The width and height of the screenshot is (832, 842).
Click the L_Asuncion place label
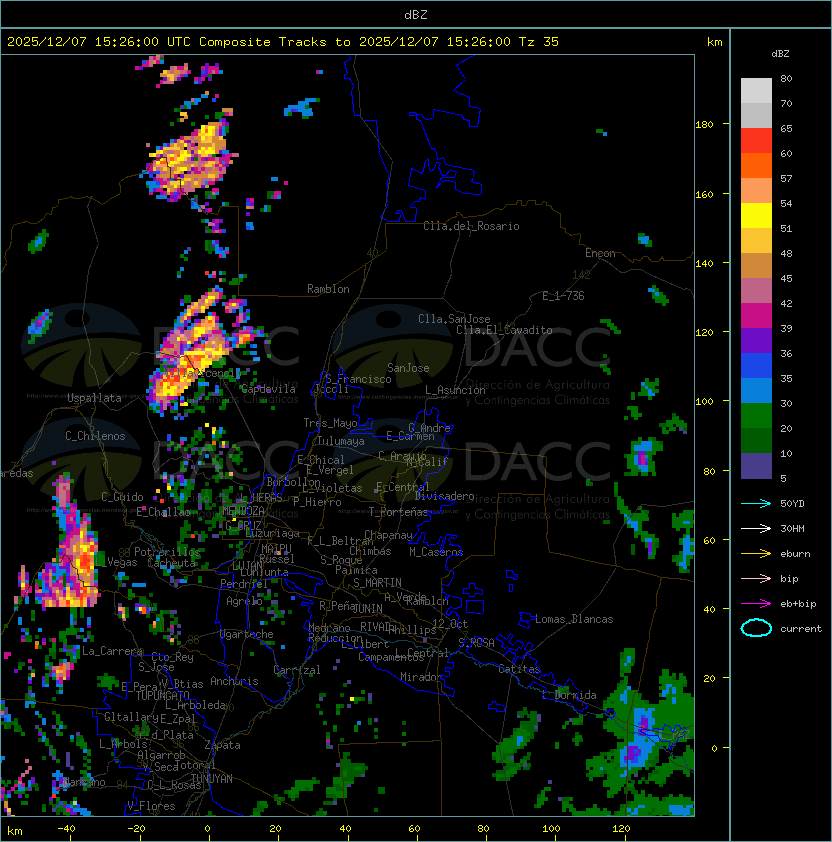[x=455, y=390]
